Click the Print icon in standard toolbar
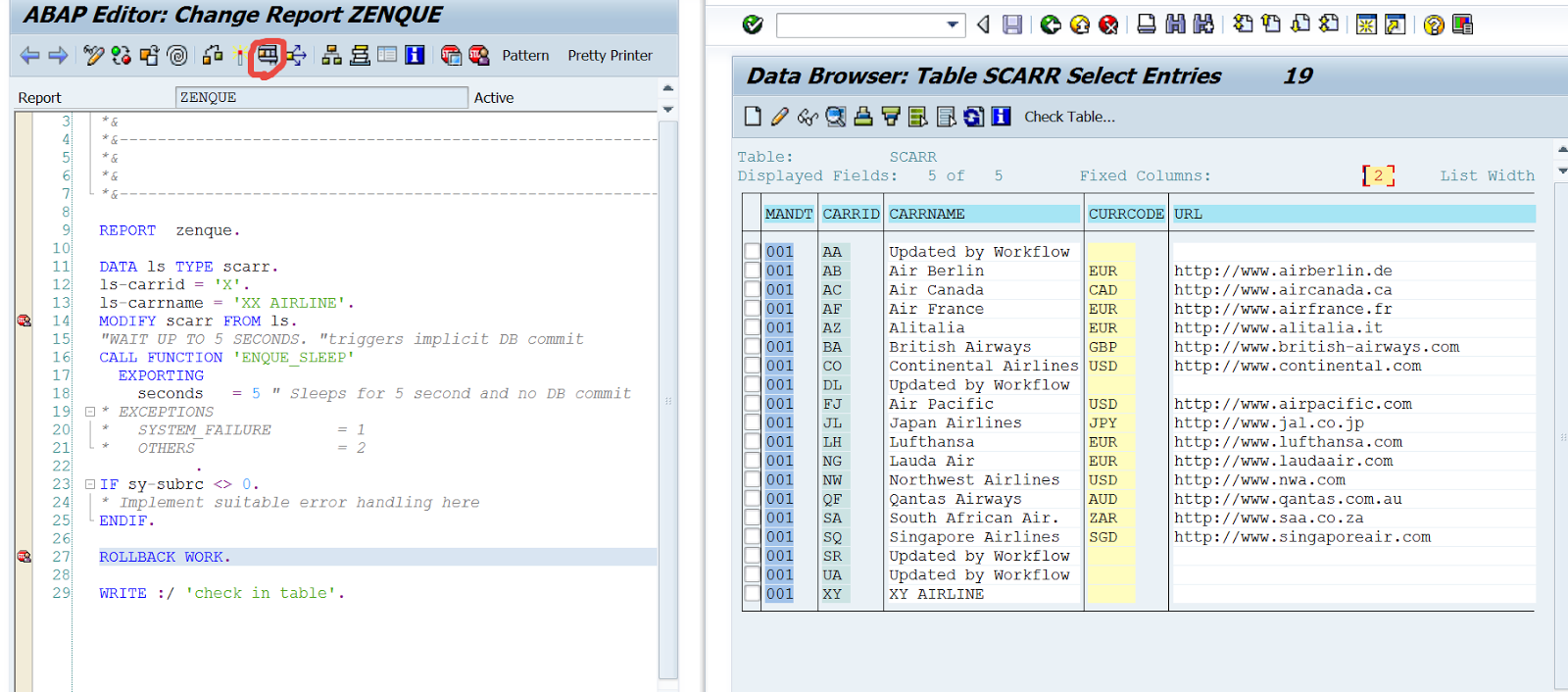The image size is (1568, 692). click(1146, 25)
